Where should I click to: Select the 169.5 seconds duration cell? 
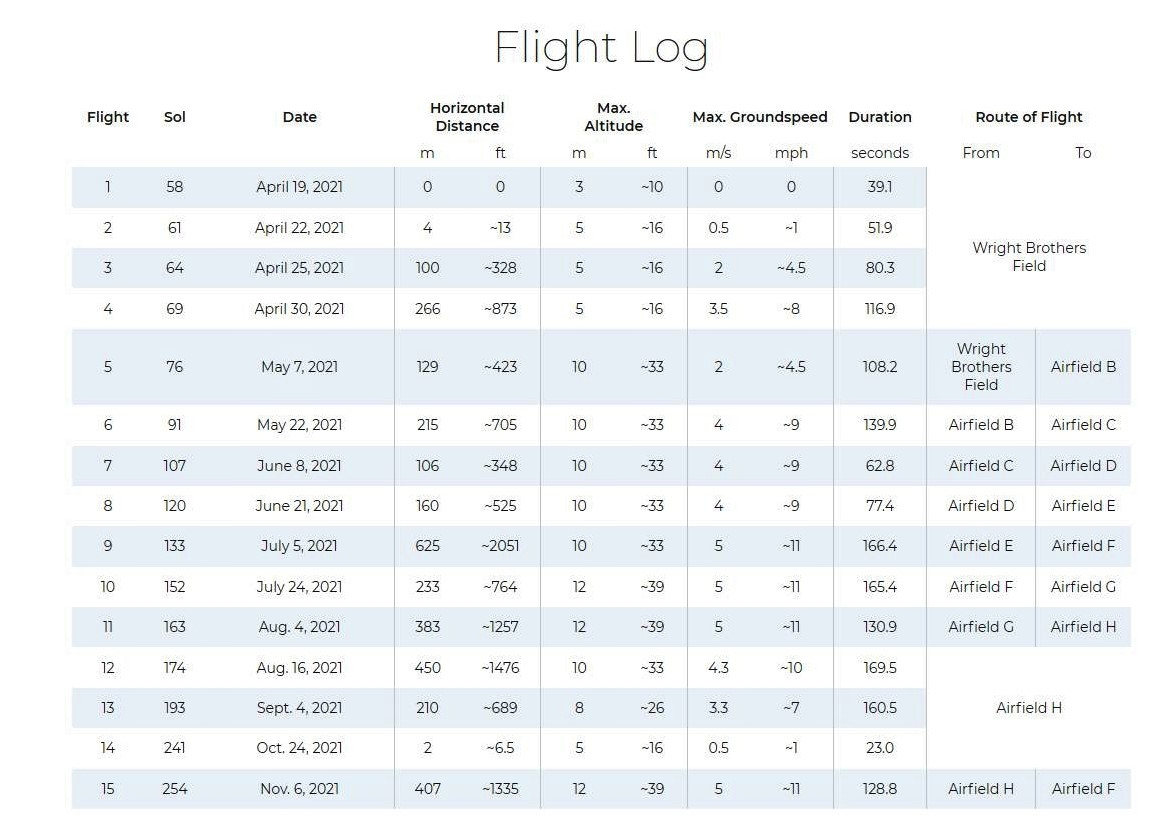880,668
